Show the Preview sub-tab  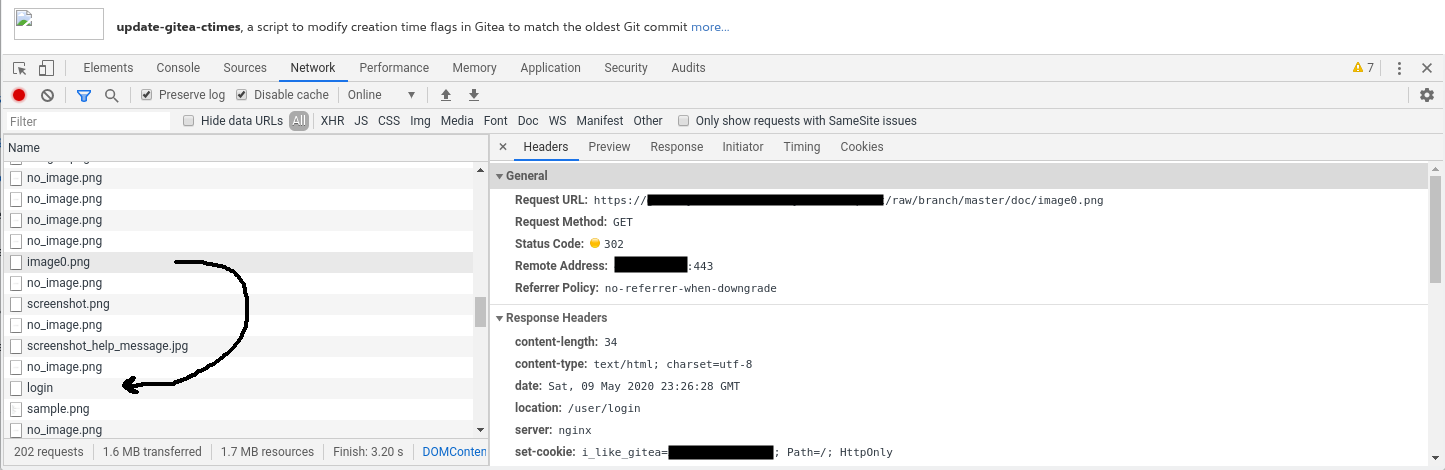609,147
